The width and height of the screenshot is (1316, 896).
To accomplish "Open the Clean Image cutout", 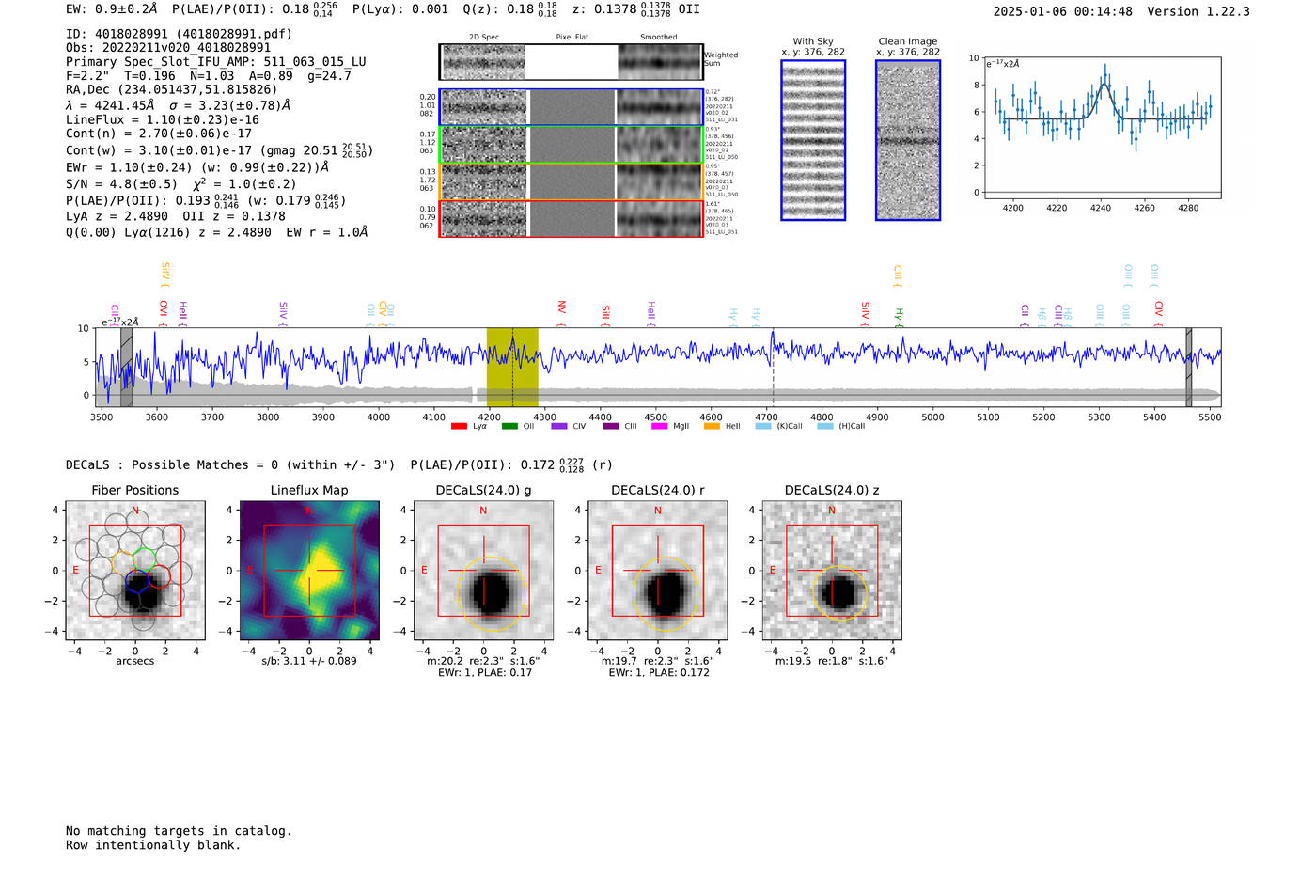I will click(x=908, y=140).
